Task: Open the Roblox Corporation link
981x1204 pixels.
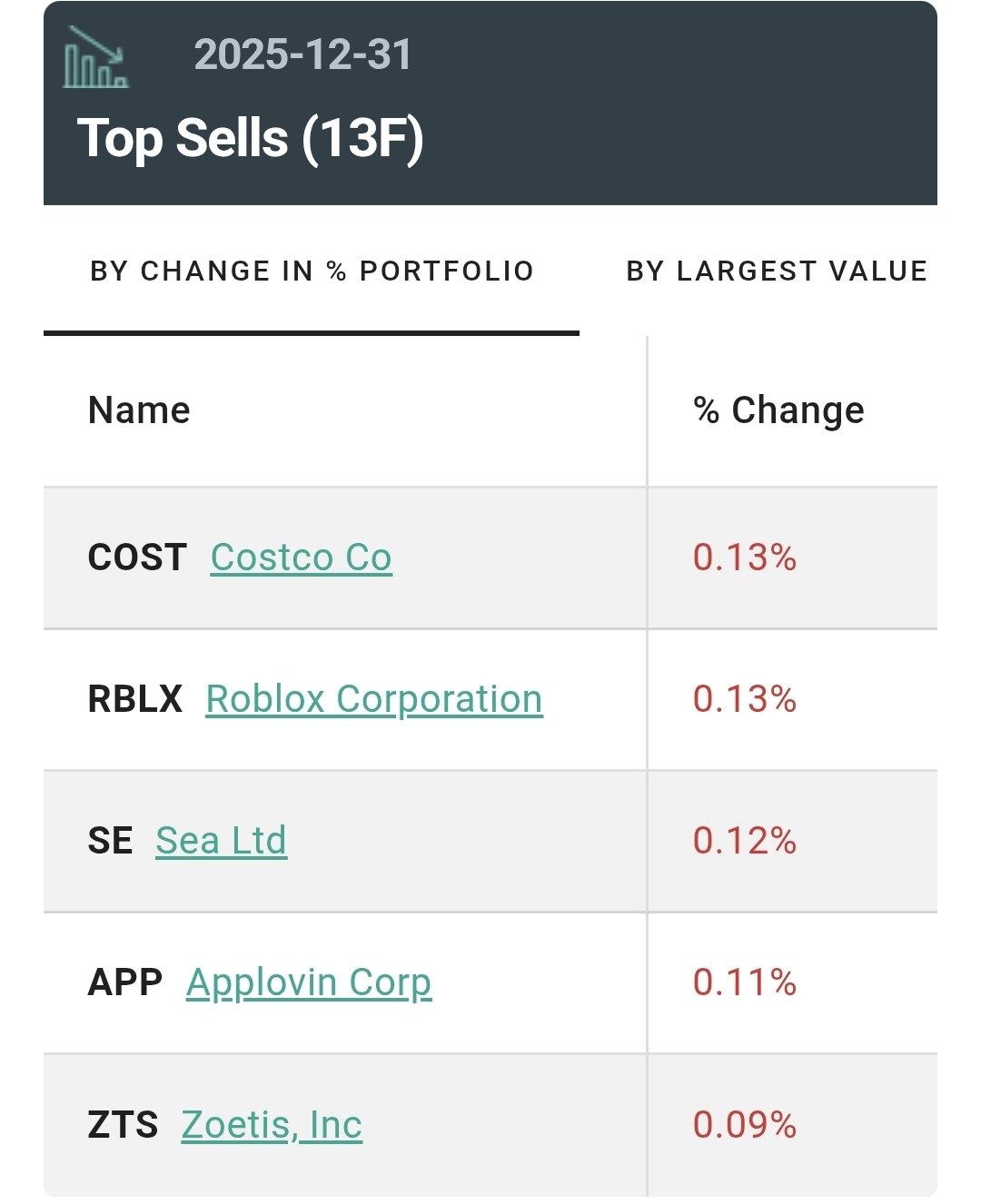Action: 374,699
